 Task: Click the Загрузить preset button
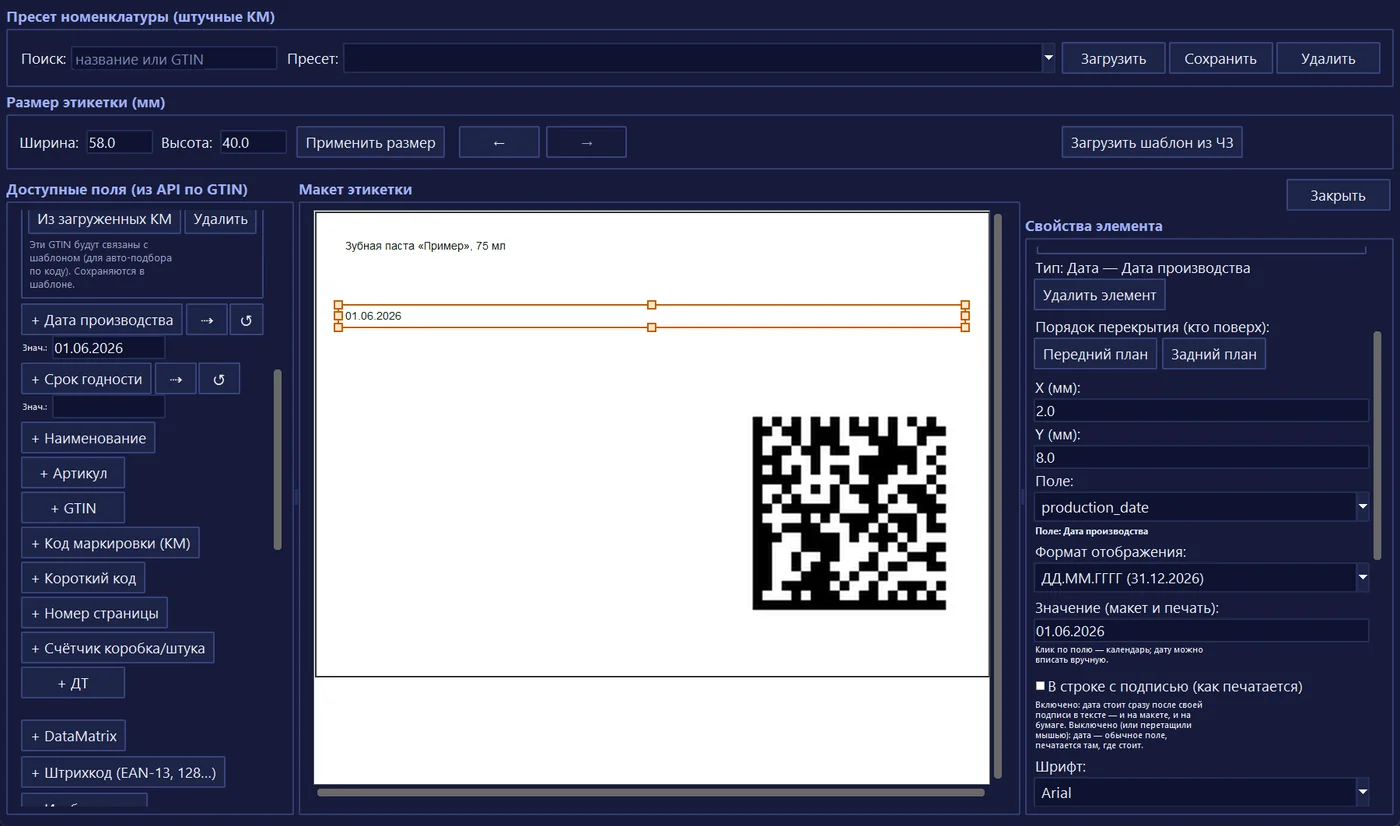1113,58
